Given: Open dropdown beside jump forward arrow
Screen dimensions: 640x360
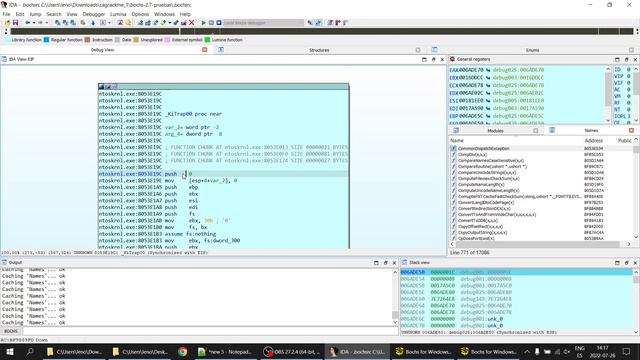Looking at the screenshot, I should click(46, 23).
